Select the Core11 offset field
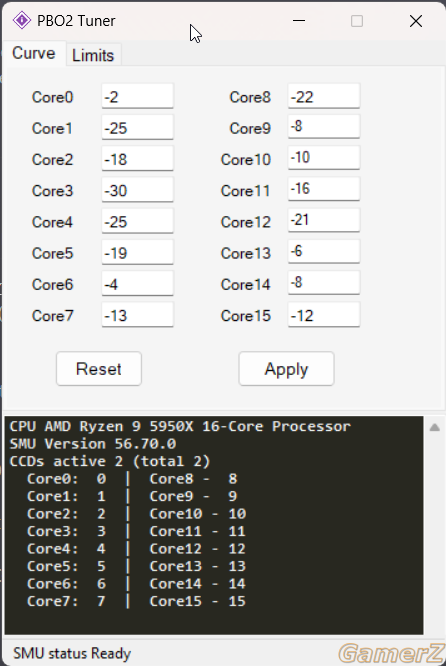Viewport: 446px width, 666px height. [324, 189]
